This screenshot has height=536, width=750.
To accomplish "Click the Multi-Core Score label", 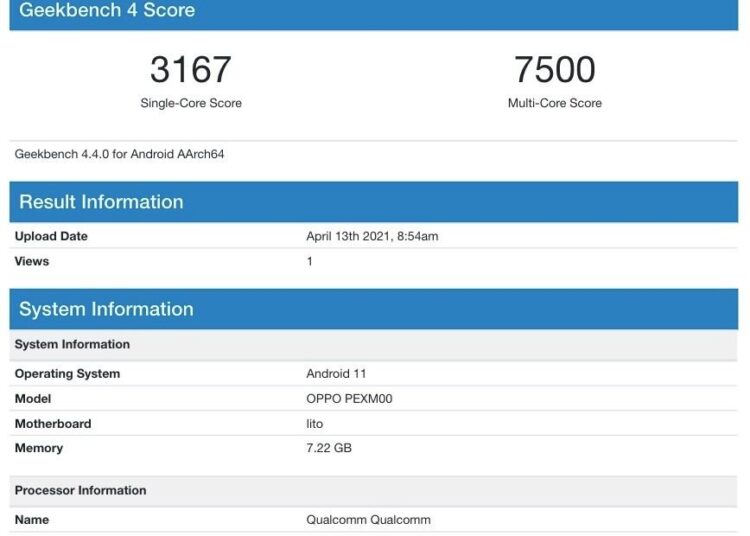I will point(555,103).
